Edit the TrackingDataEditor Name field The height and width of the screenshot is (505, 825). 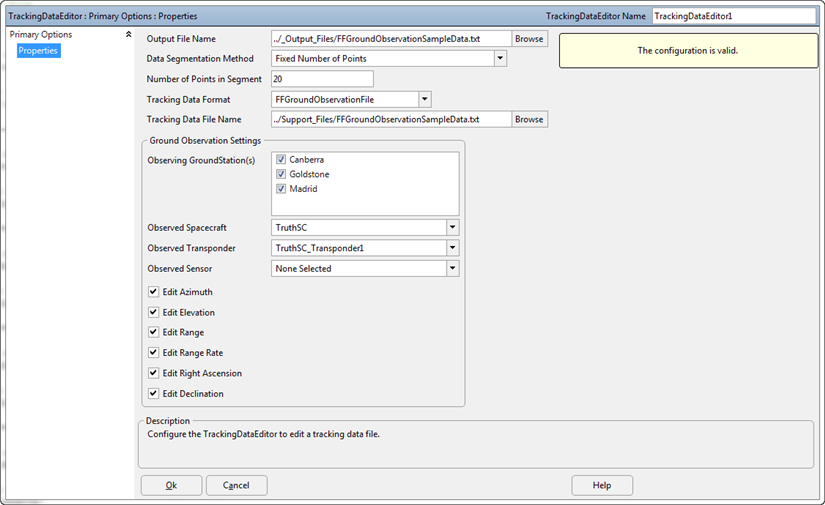click(734, 16)
